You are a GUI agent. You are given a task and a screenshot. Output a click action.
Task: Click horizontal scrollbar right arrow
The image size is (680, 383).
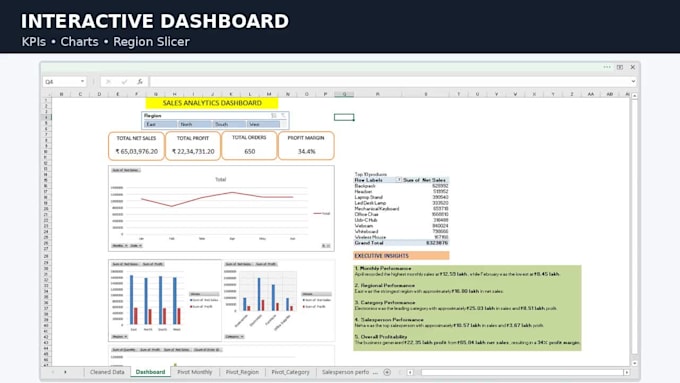(x=626, y=372)
